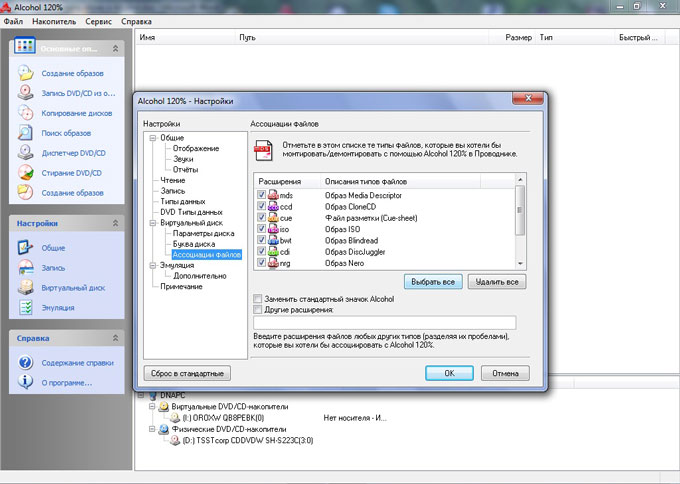Click the 'Запись DVD/CD из образов' icon
The width and height of the screenshot is (680, 484).
[x=26, y=93]
